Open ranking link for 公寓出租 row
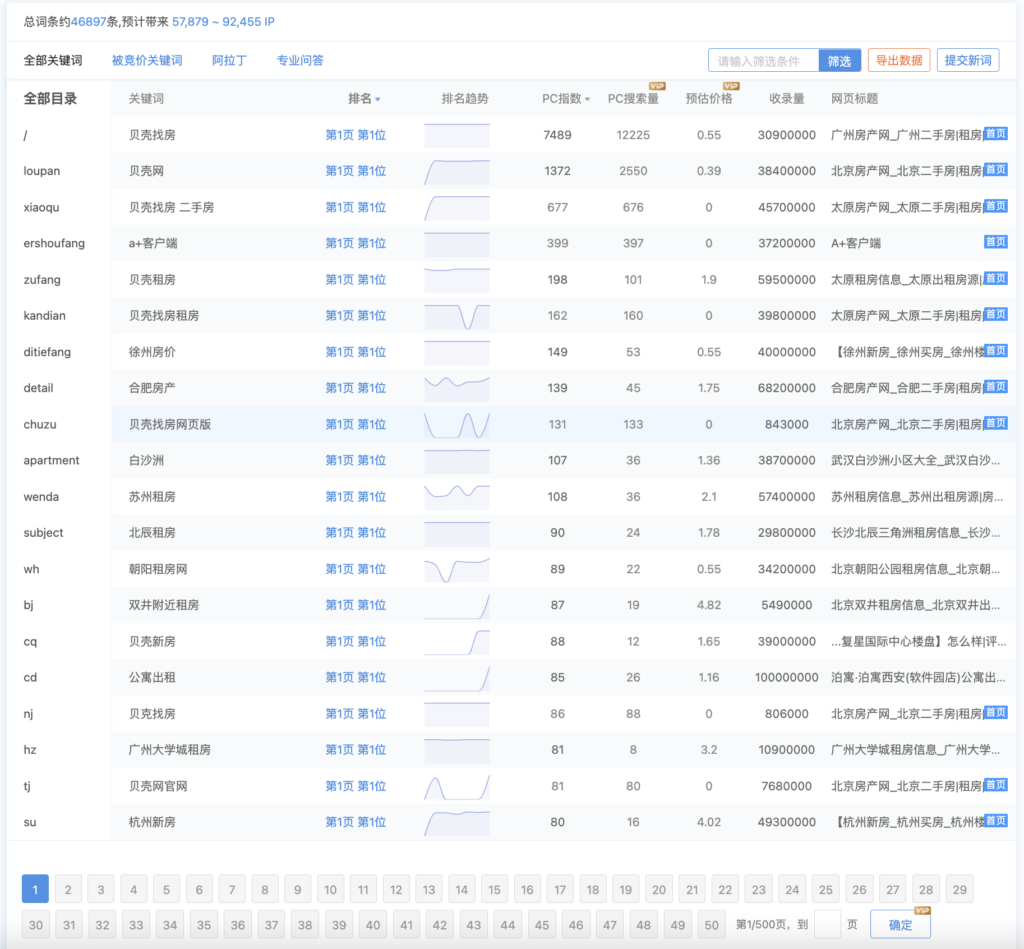 [x=355, y=677]
